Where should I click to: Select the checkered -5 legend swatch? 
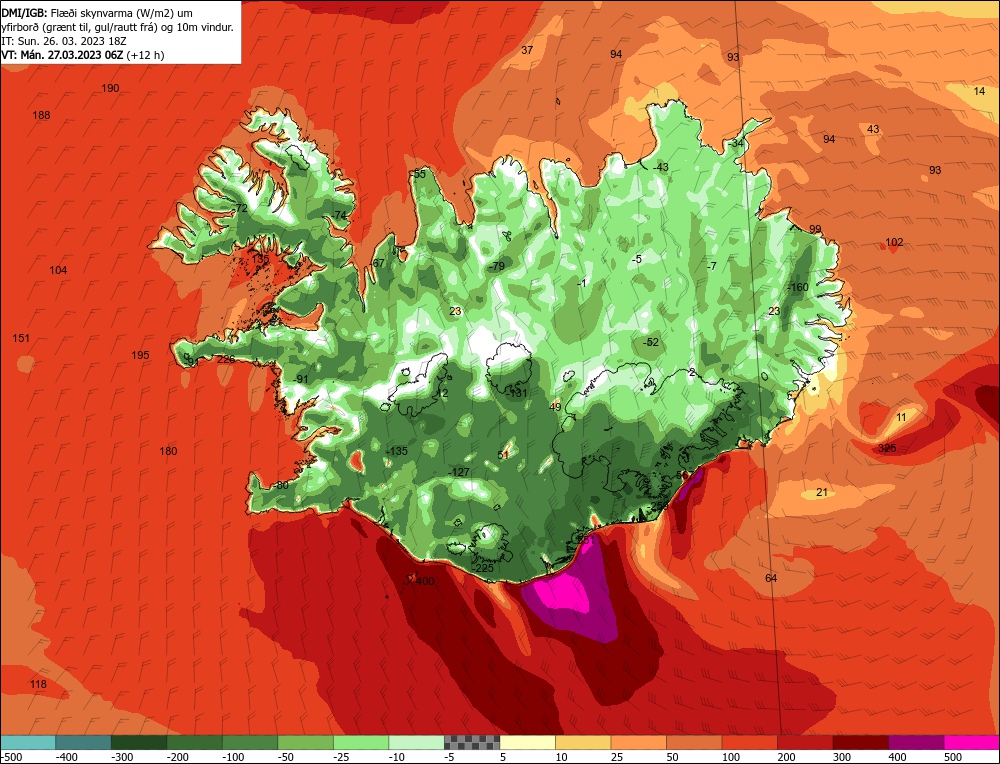[x=472, y=742]
